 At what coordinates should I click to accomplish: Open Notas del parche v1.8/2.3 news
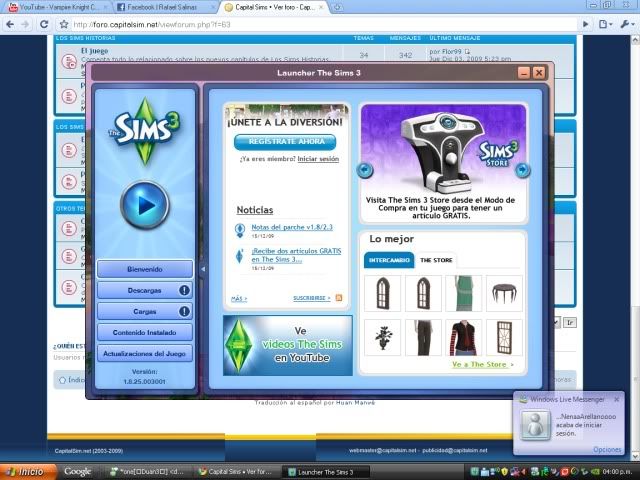point(292,227)
